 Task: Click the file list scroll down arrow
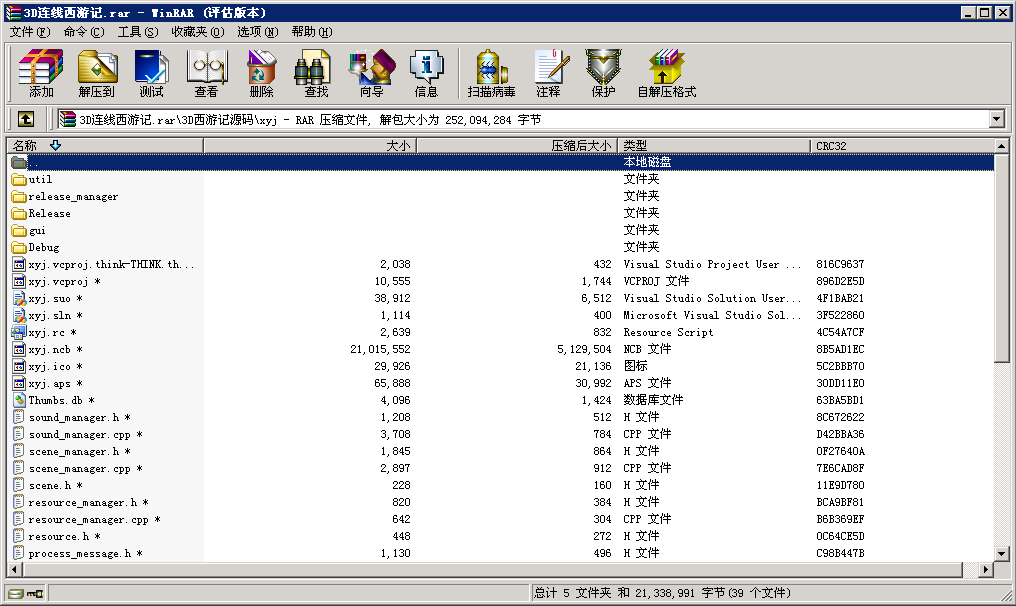(1003, 553)
